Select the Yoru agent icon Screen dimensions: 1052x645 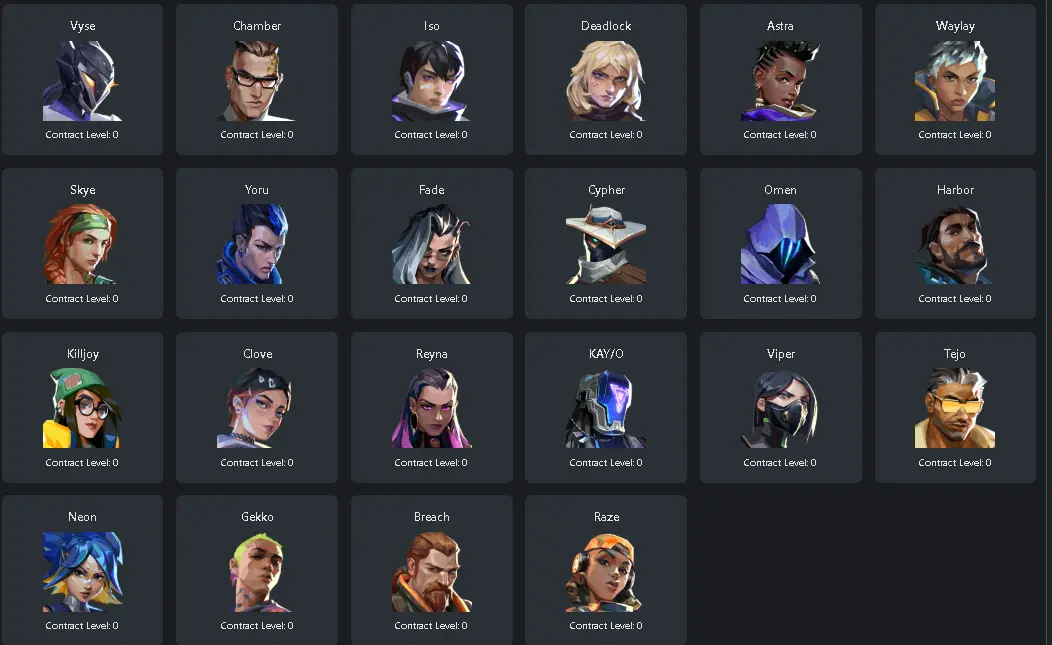pyautogui.click(x=257, y=244)
